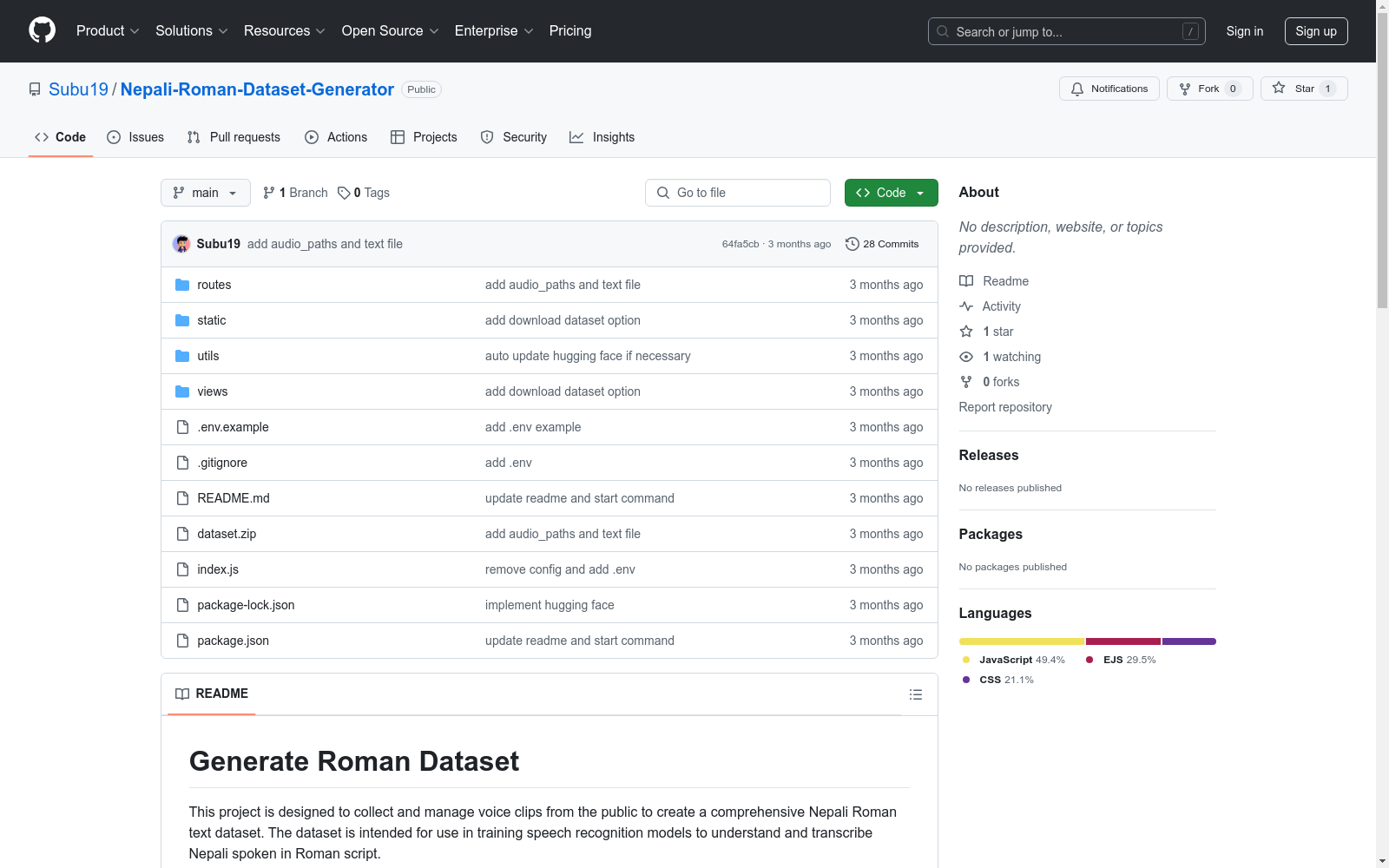Click the tag icon beside 0 Tags

click(x=344, y=193)
